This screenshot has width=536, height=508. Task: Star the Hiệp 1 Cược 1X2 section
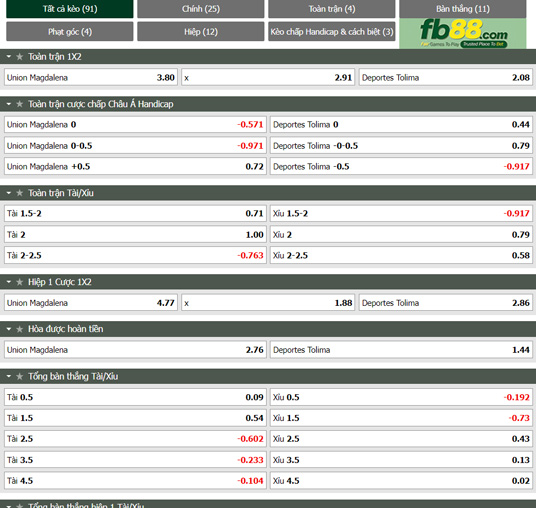click(x=19, y=282)
